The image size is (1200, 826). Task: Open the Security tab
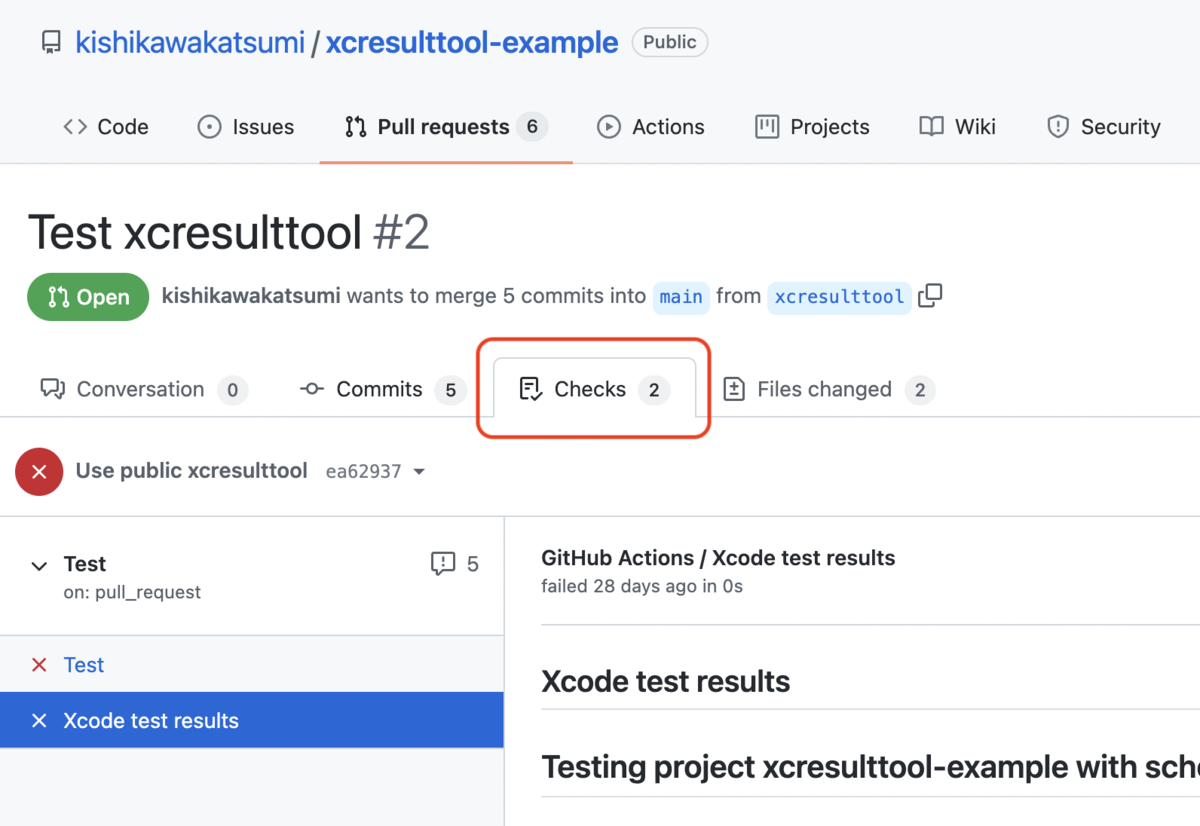[x=1103, y=127]
